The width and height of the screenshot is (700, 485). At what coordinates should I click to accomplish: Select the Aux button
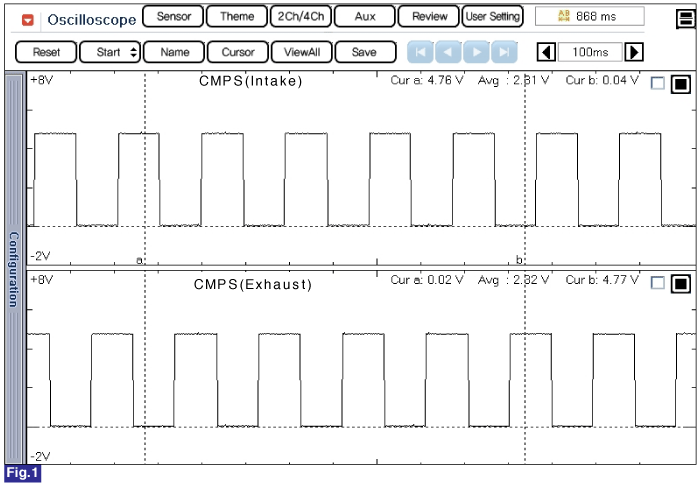click(x=365, y=17)
